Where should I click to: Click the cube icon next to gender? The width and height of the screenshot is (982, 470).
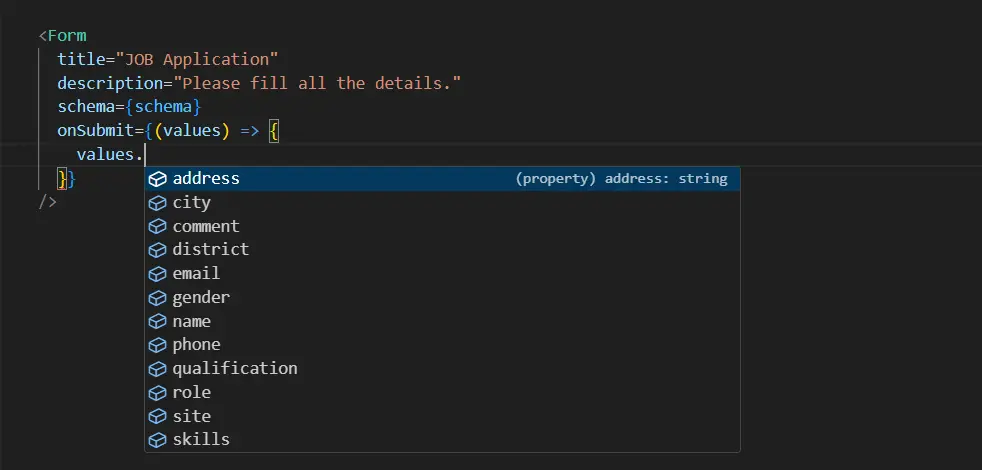tap(157, 298)
